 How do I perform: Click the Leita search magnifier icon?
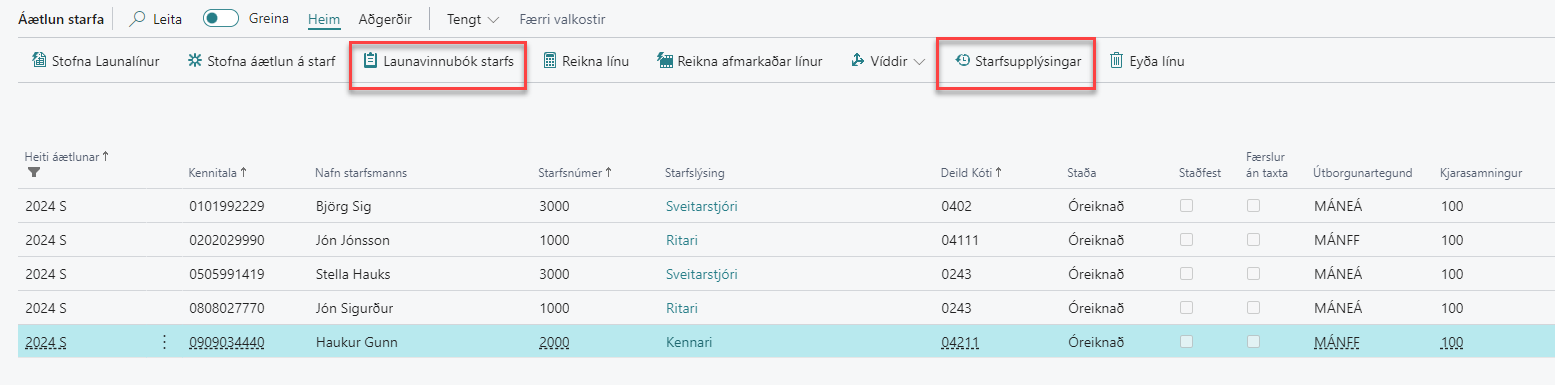(138, 19)
